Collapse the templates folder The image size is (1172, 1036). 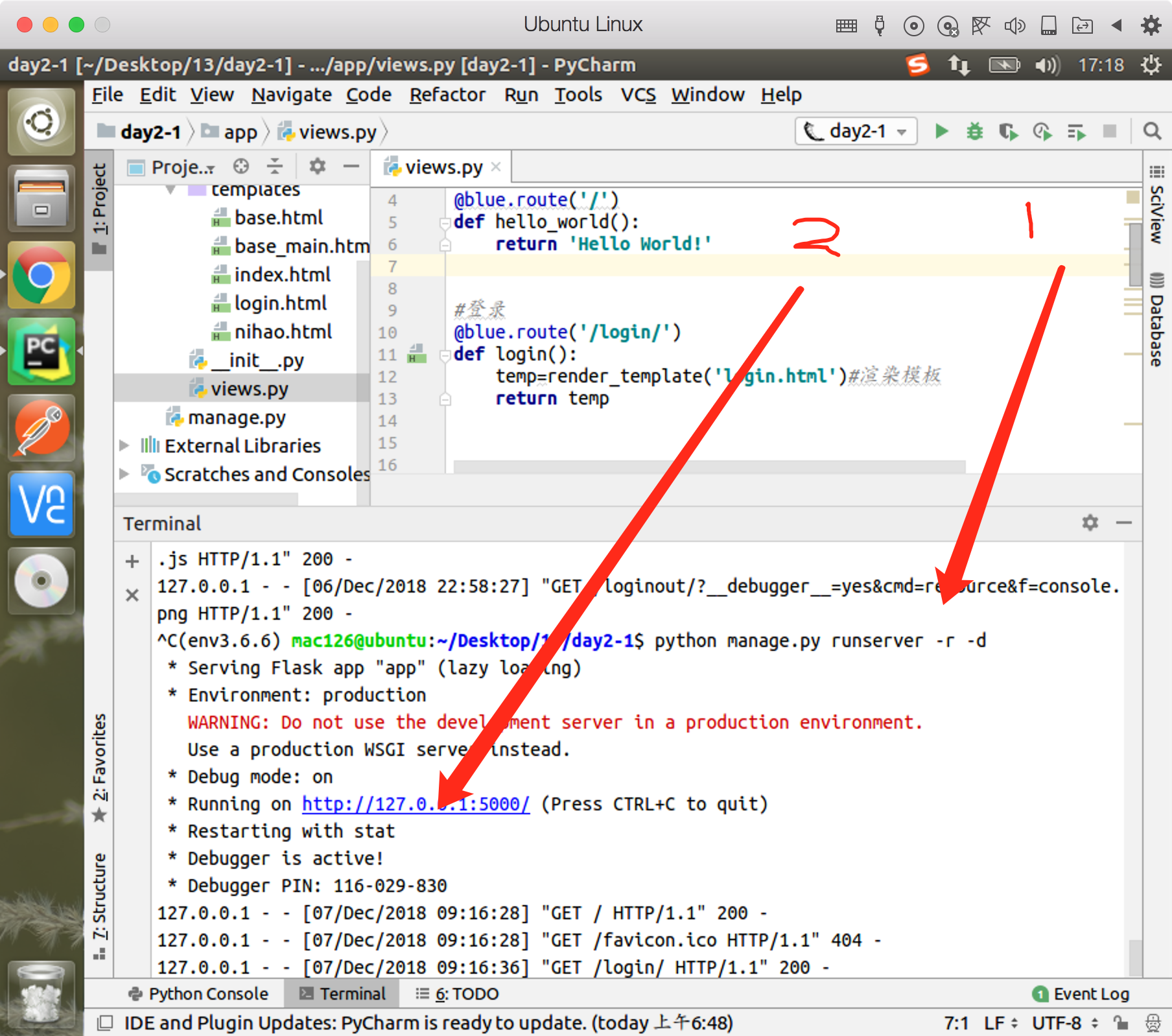coord(170,190)
